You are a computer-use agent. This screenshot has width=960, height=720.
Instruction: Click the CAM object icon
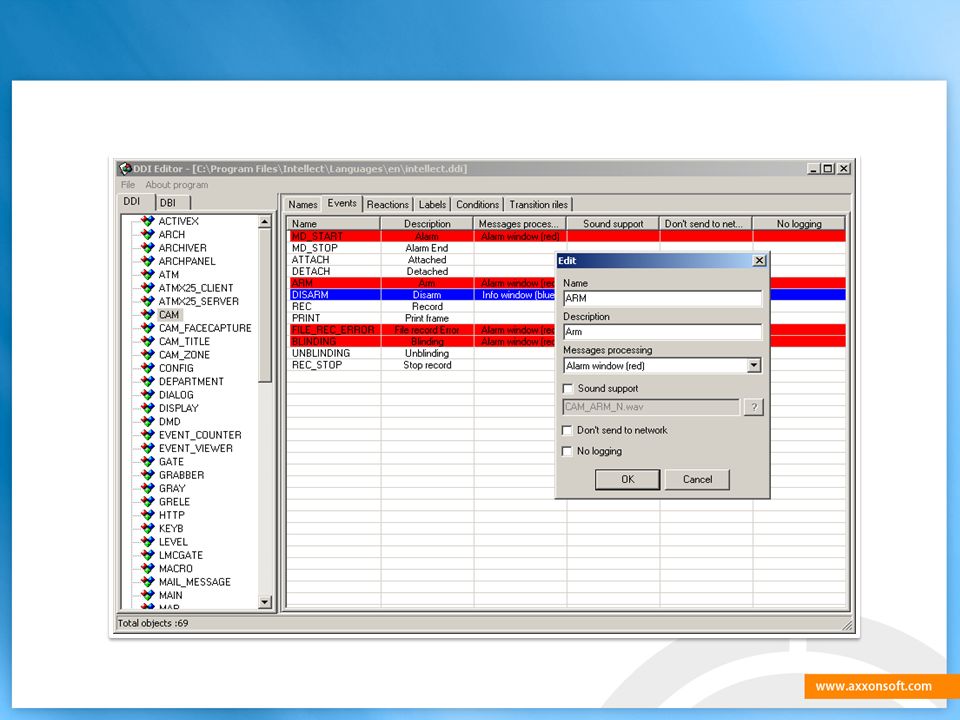tap(147, 315)
